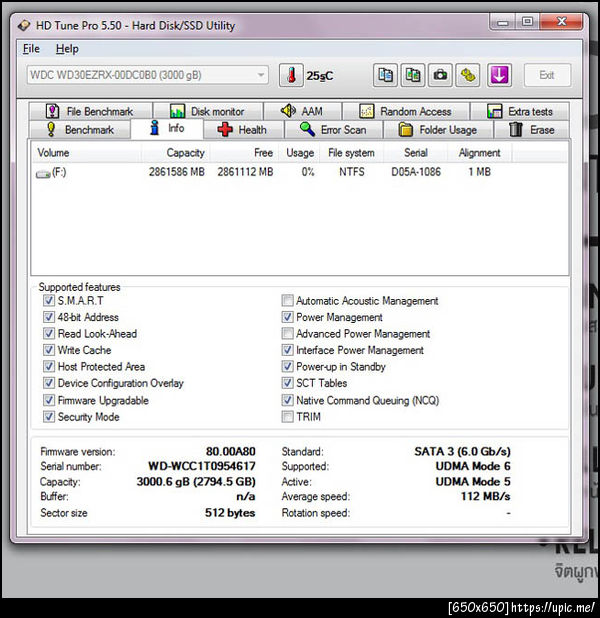Screen dimensions: 600x618
Task: Toggle the Advanced Power Management checkbox
Action: (x=287, y=333)
